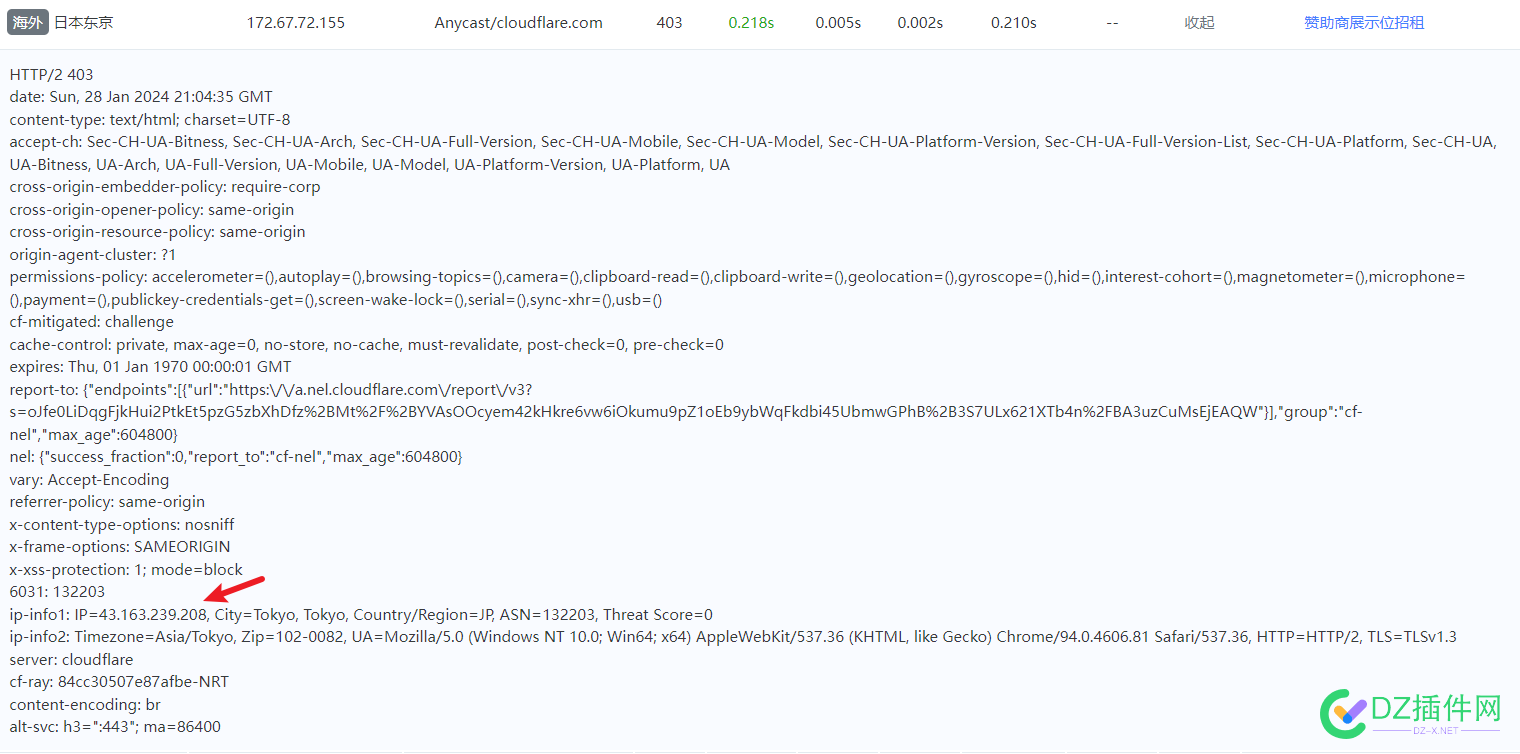
Task: Click the content-type: text/html line
Action: pos(150,119)
